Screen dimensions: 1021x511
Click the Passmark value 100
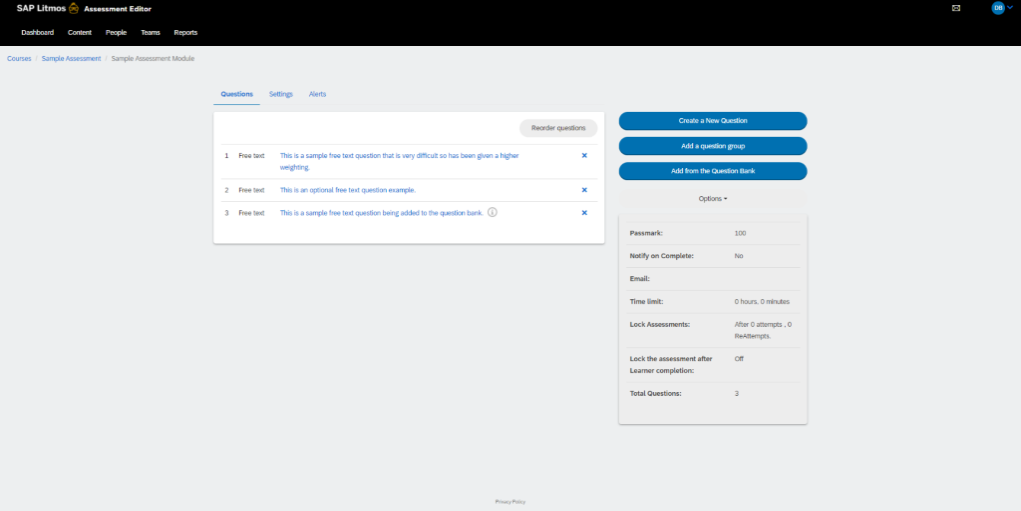tap(740, 233)
